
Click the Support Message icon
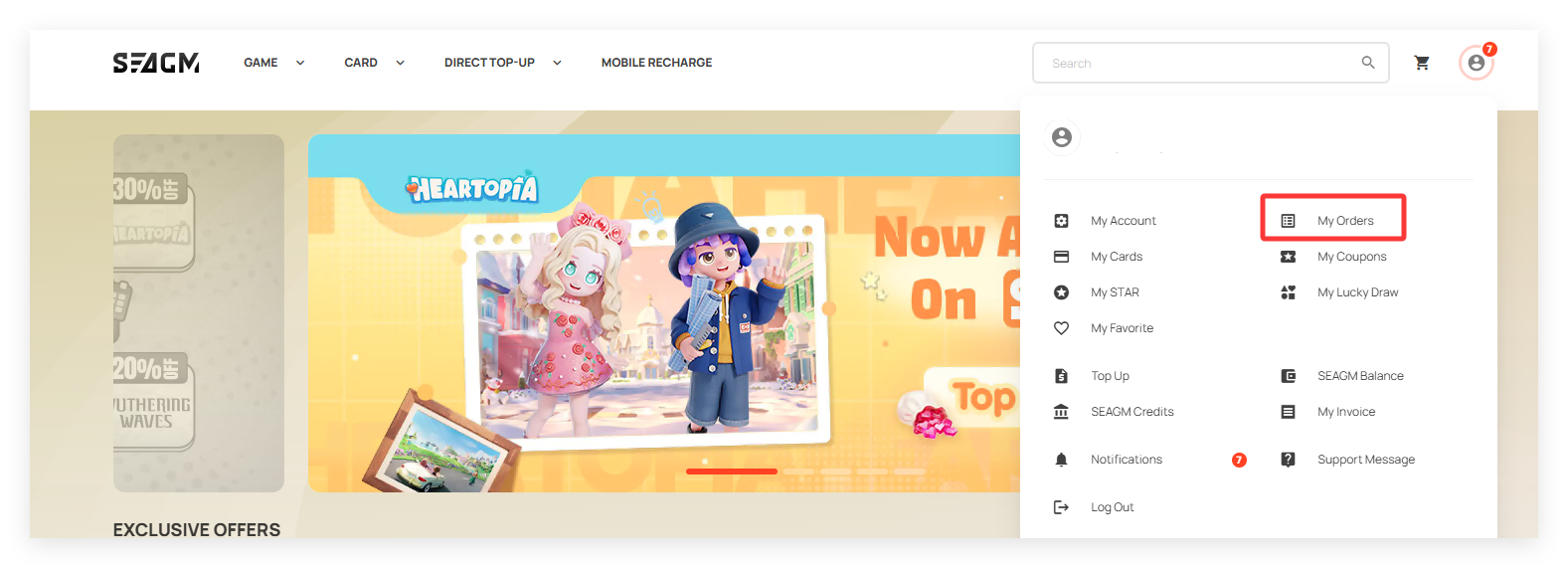[x=1288, y=460]
